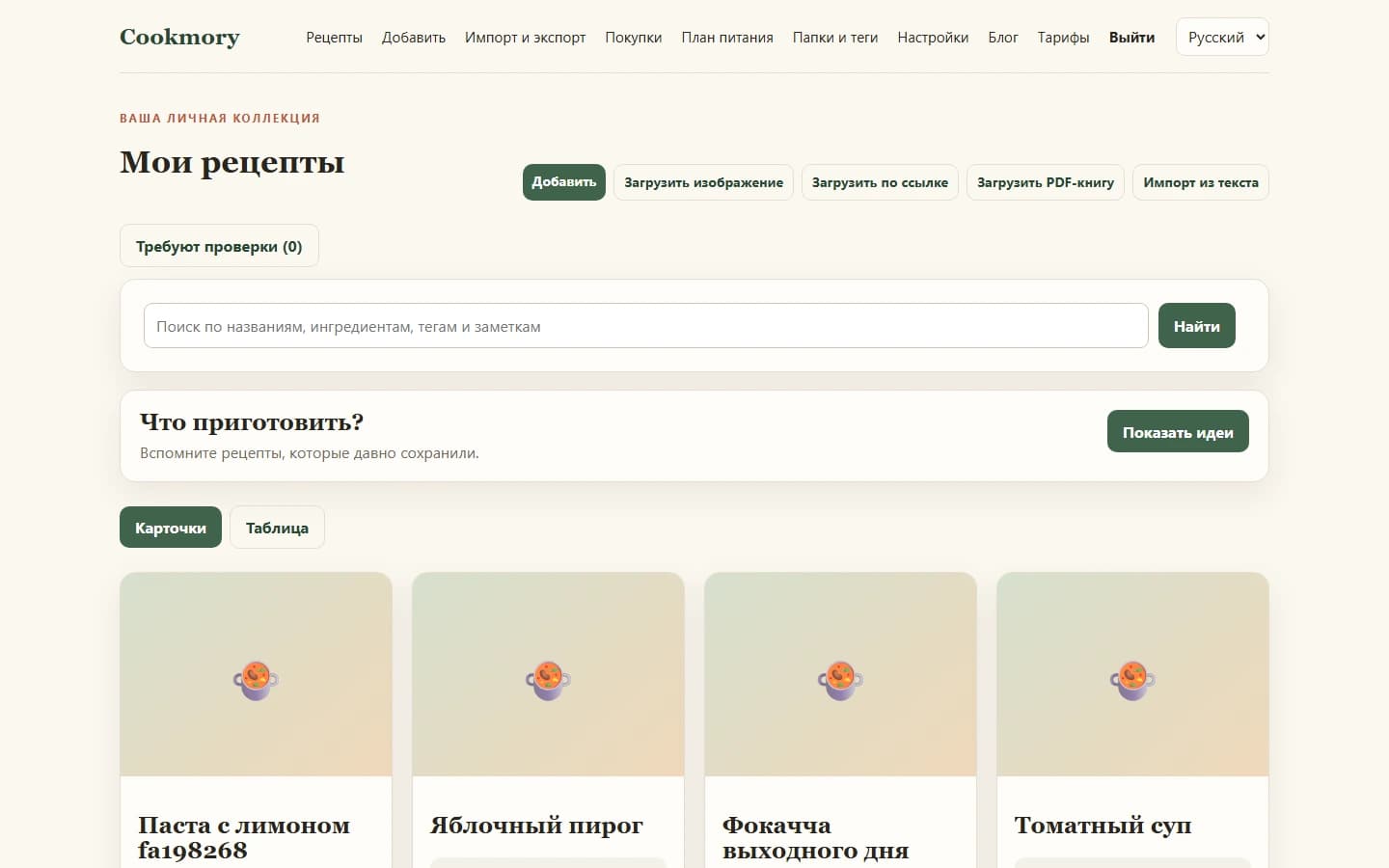Log out with the Выйти link

pyautogui.click(x=1131, y=38)
